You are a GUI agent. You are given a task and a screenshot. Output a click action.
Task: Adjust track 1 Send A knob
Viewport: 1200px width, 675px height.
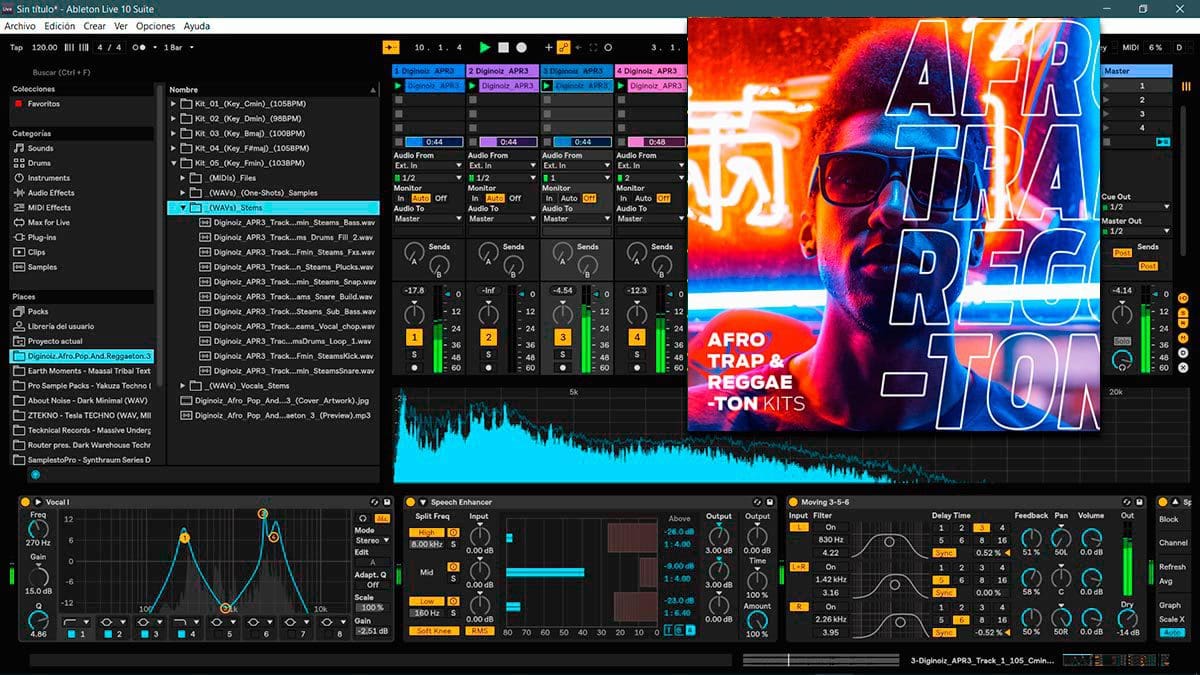pyautogui.click(x=414, y=253)
